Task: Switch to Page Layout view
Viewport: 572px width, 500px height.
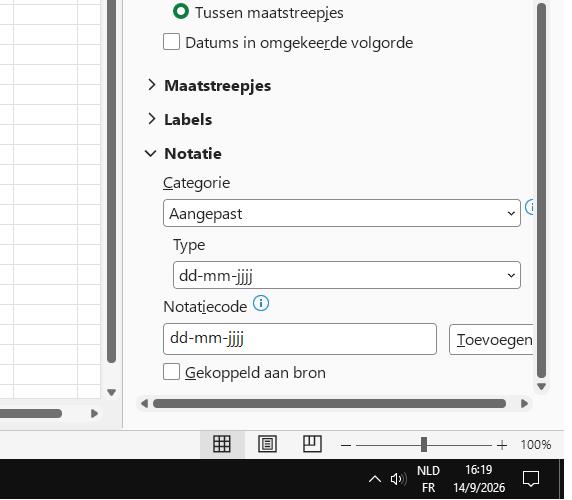Action: tap(267, 444)
